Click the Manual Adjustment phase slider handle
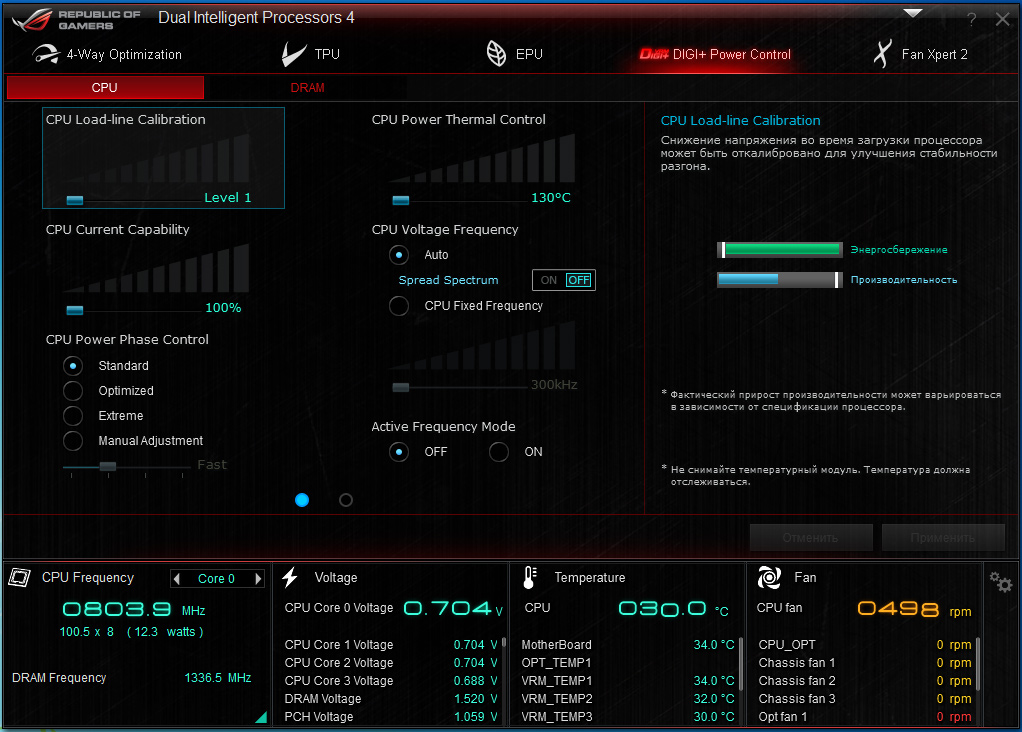Screen dimensions: 1022x732 [x=108, y=466]
